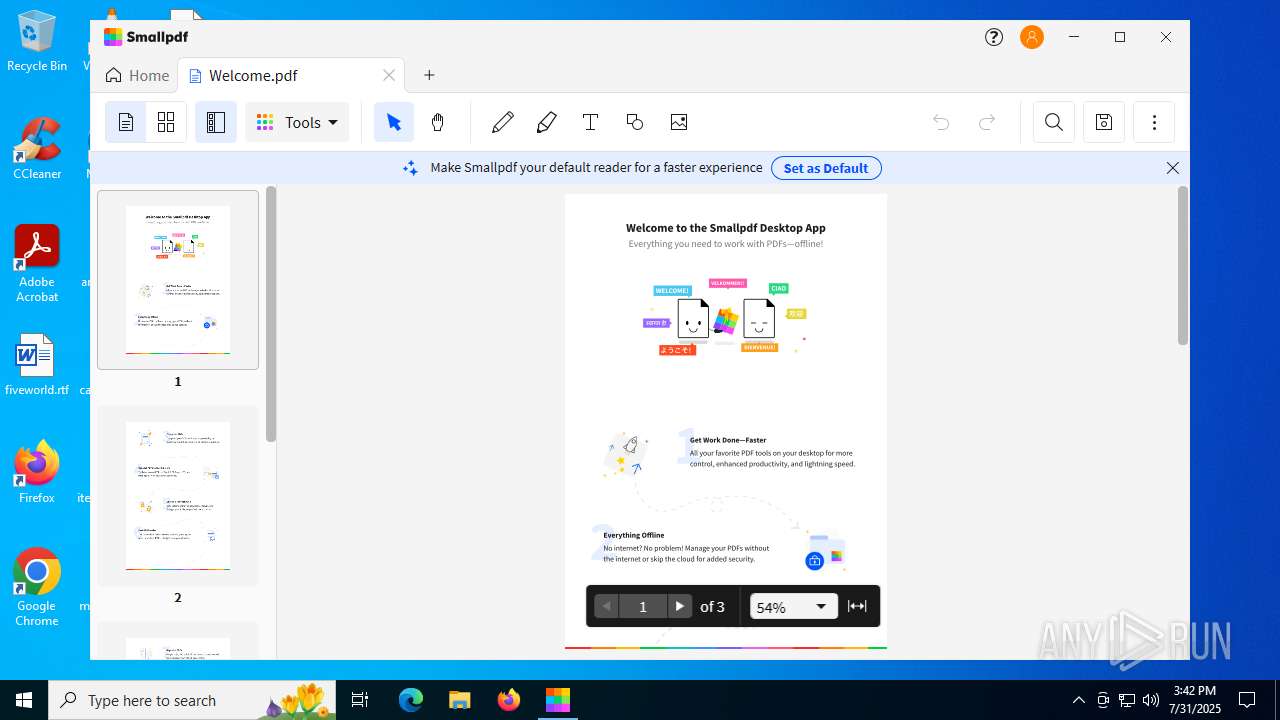
Task: Open File Explorer on taskbar
Action: coord(460,700)
